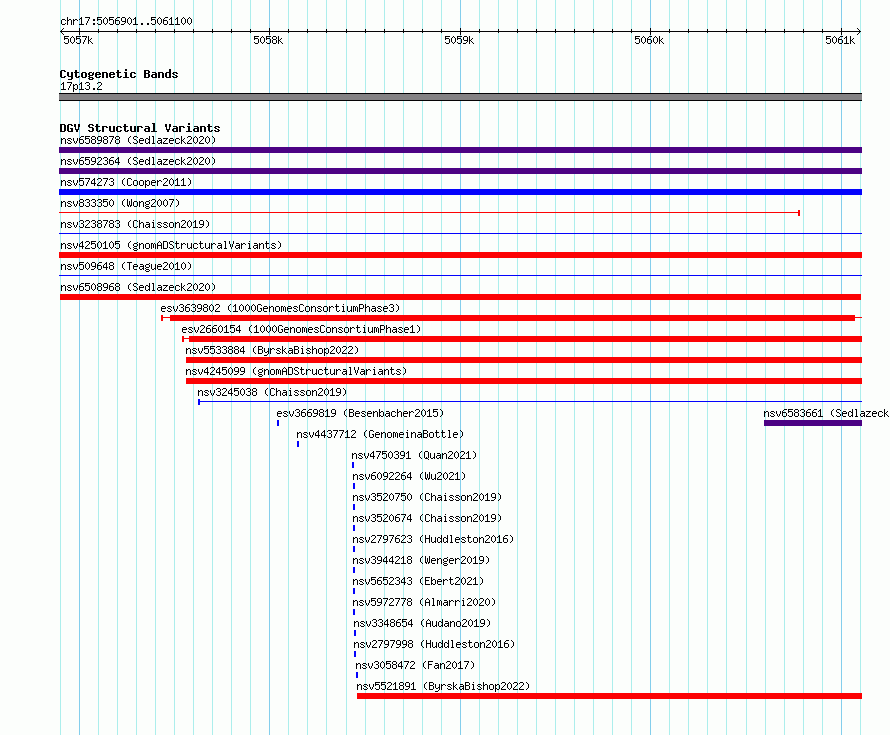
Task: Open variant nsv5521891 (ByrskaBishop2022)
Action: (x=443, y=686)
